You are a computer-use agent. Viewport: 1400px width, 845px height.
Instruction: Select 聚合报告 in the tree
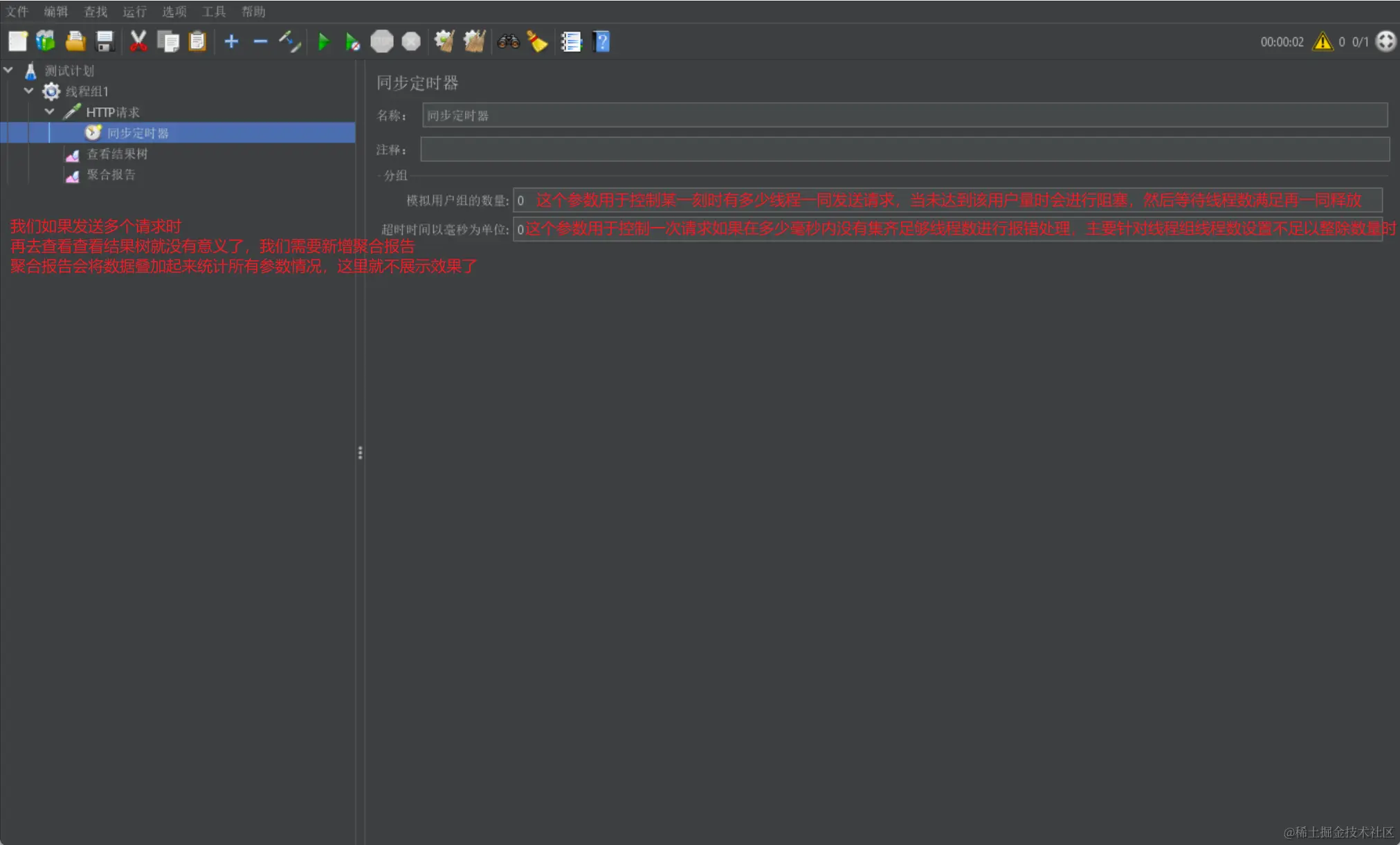pos(111,174)
